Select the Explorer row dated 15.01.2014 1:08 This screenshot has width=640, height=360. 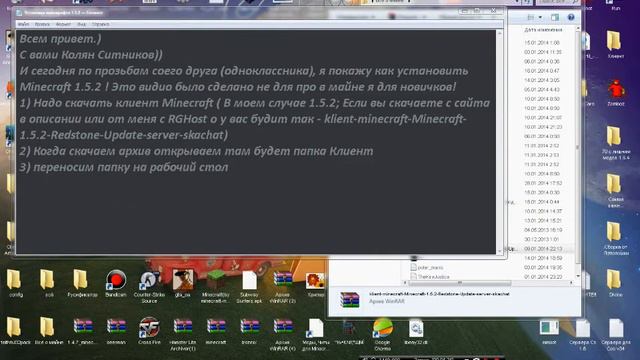[542, 42]
